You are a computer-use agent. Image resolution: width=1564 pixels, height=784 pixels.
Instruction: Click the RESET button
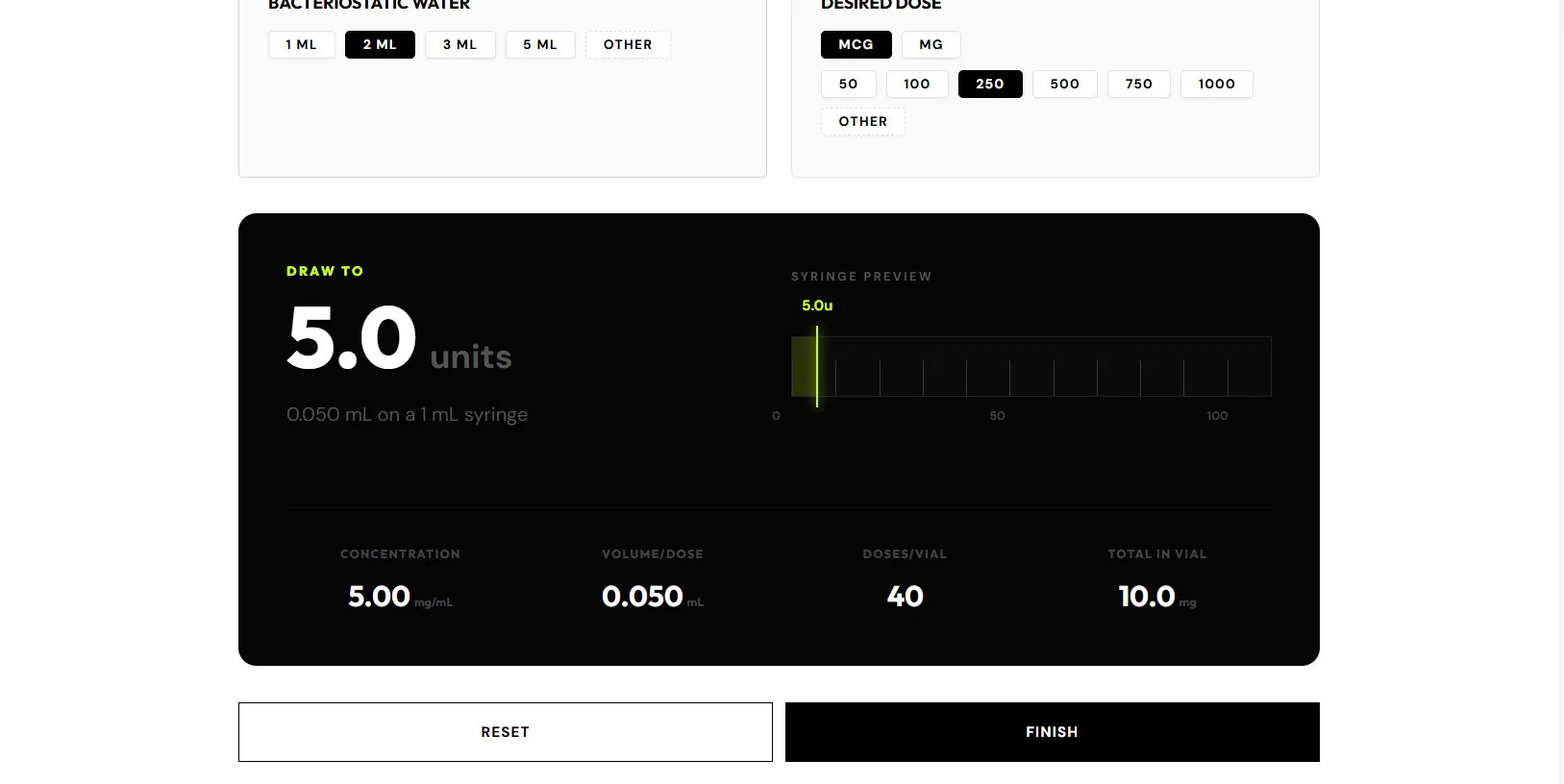pyautogui.click(x=506, y=732)
